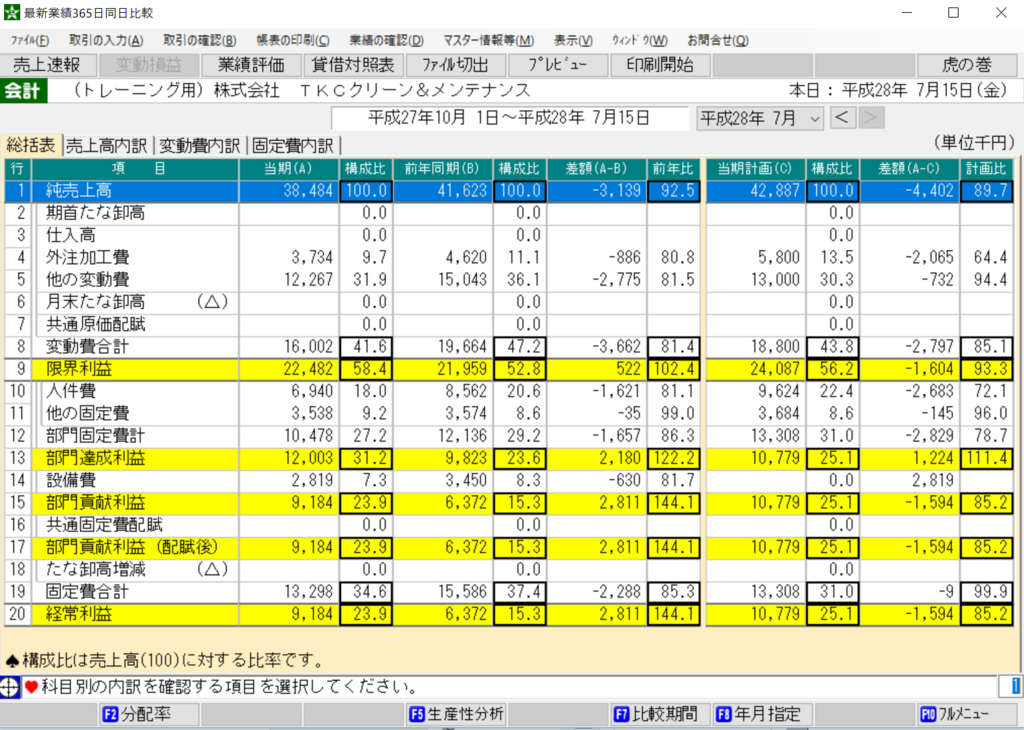Click the crosshair icon in the status bar
The height and width of the screenshot is (730, 1024).
(10, 687)
